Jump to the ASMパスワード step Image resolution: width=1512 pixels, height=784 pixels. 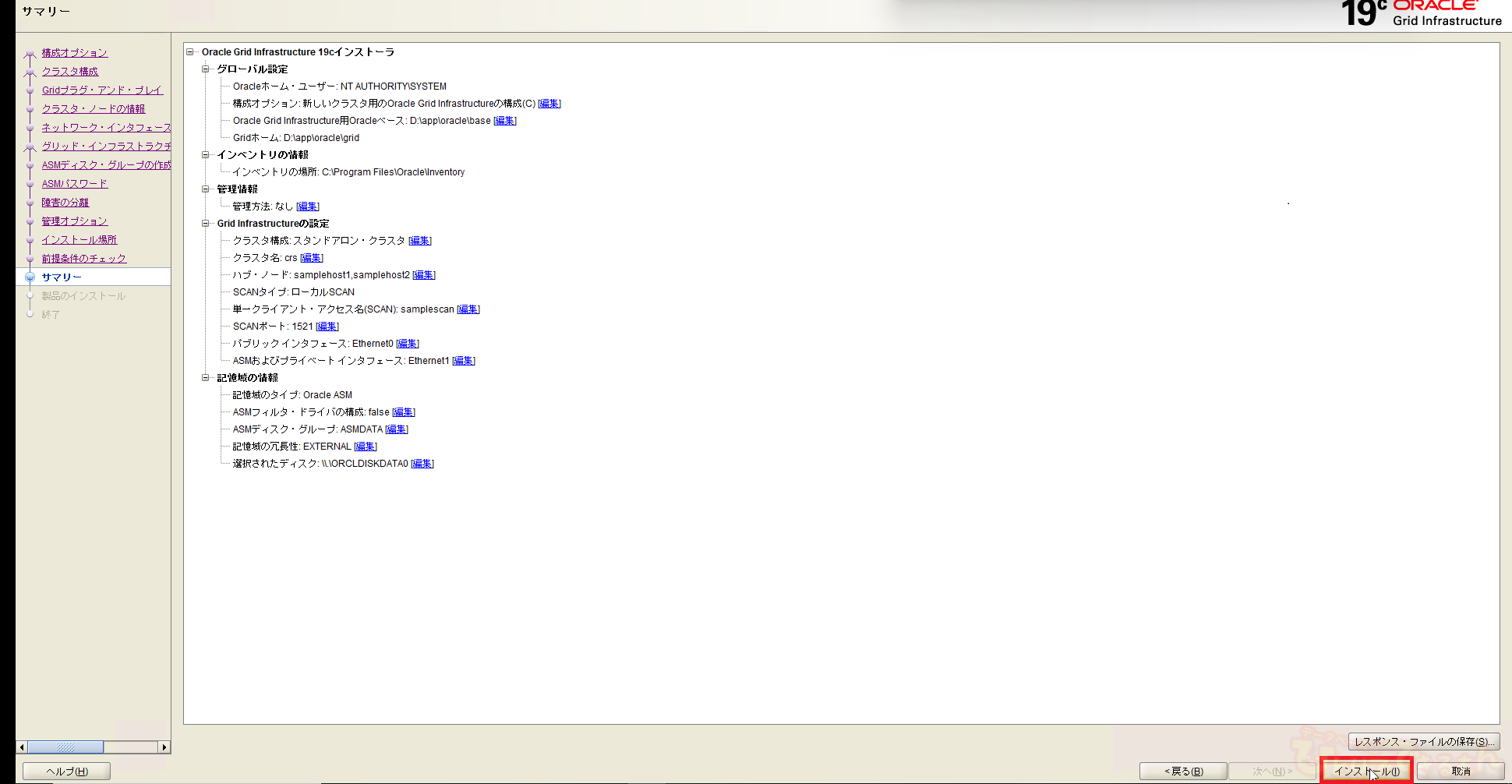75,184
